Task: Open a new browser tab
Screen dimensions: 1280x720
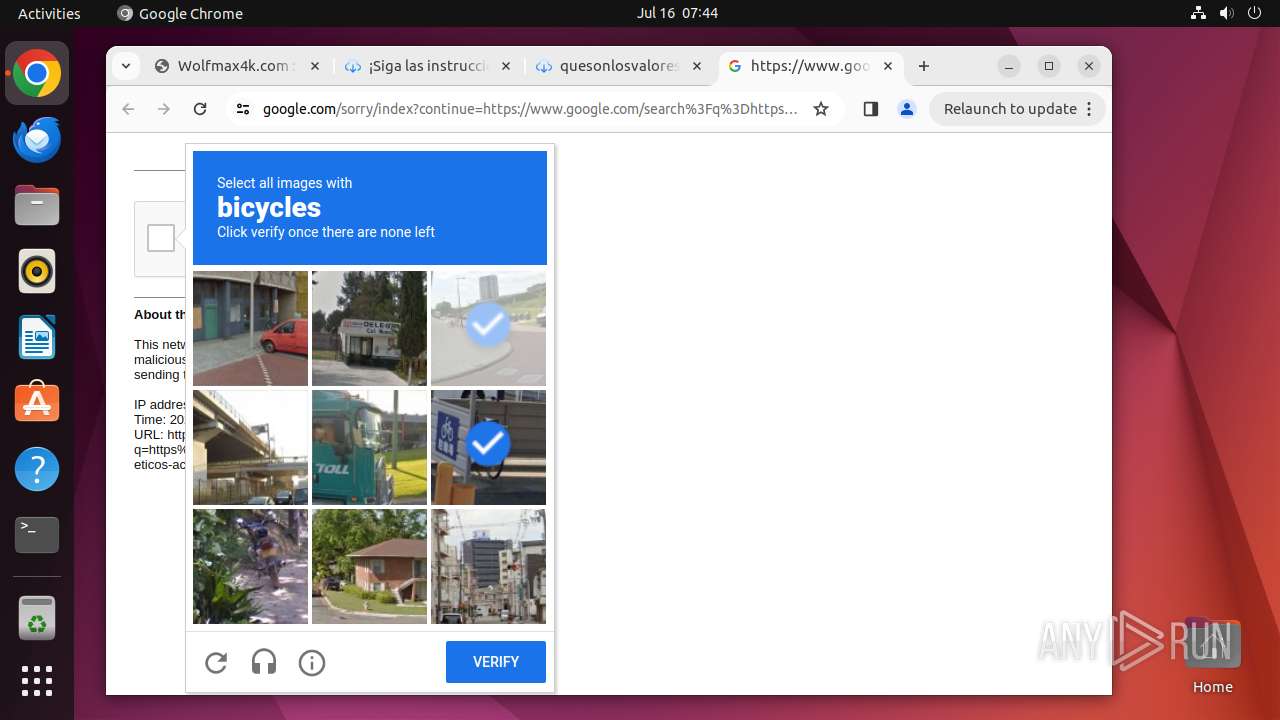Action: pyautogui.click(x=924, y=66)
